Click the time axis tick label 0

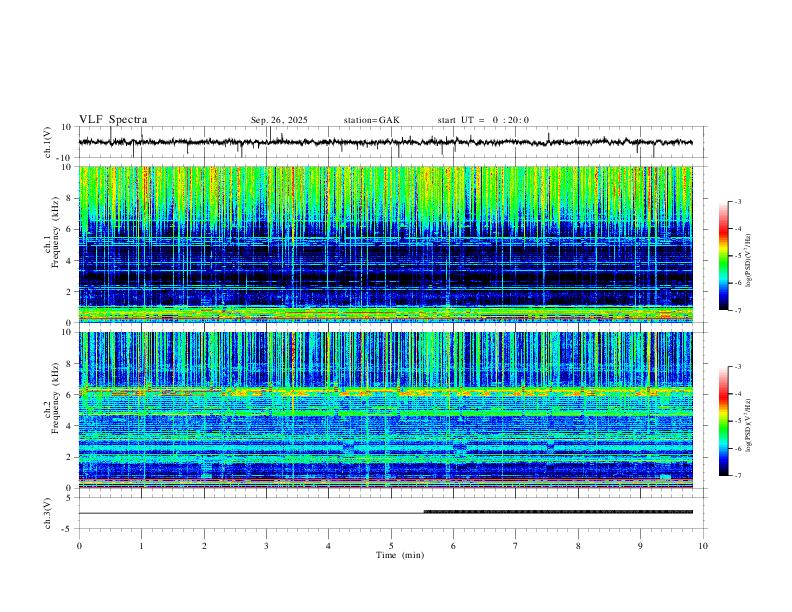point(79,546)
